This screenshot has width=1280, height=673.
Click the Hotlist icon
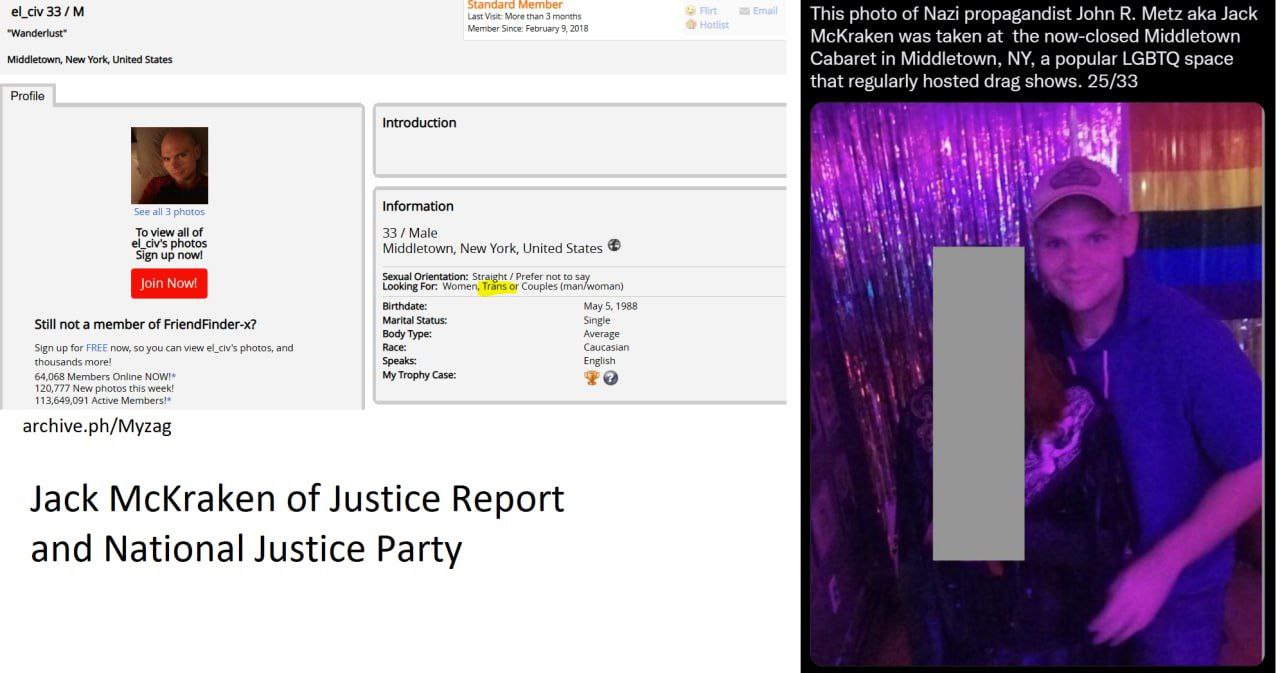click(690, 25)
